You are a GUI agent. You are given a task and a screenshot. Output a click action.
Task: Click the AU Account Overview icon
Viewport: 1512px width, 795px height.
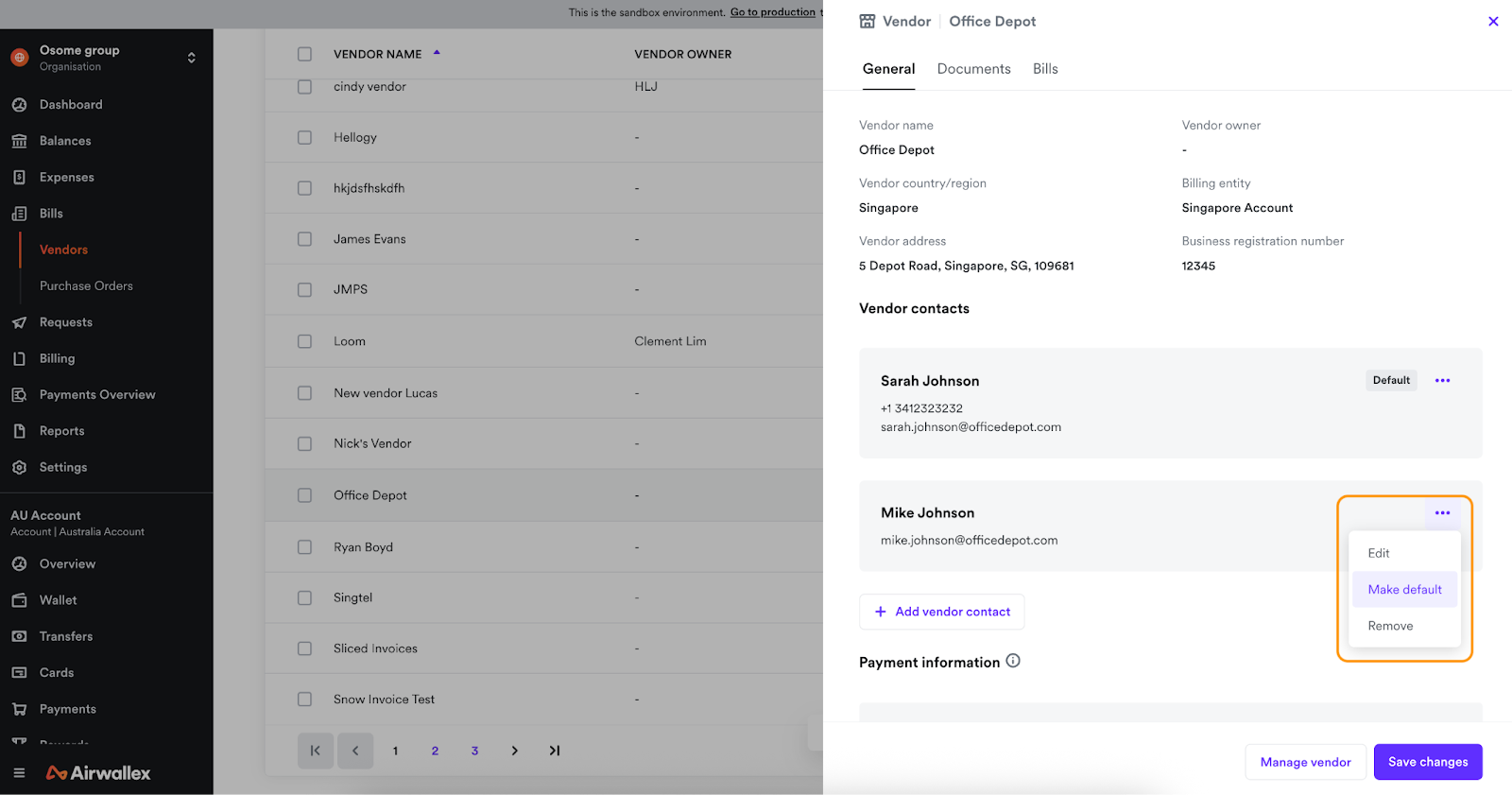click(19, 564)
